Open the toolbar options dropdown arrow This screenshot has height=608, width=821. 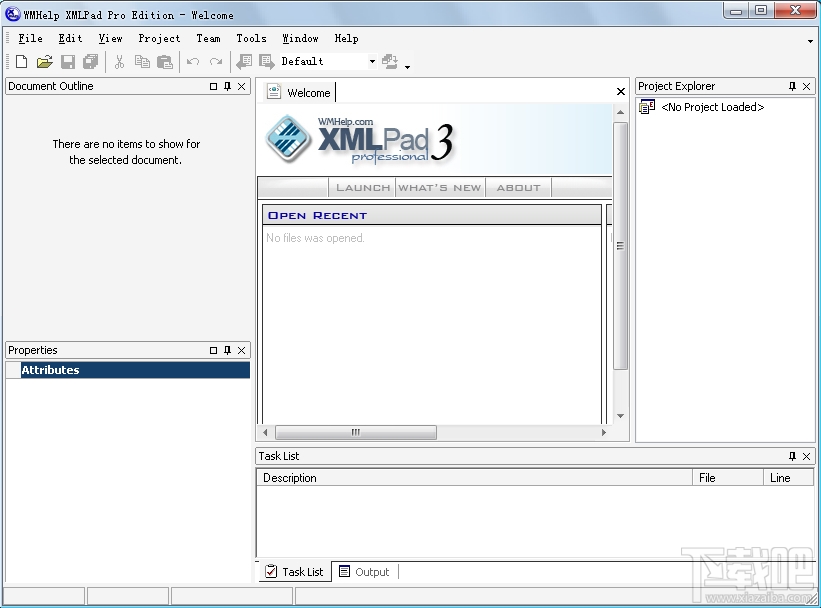[407, 67]
